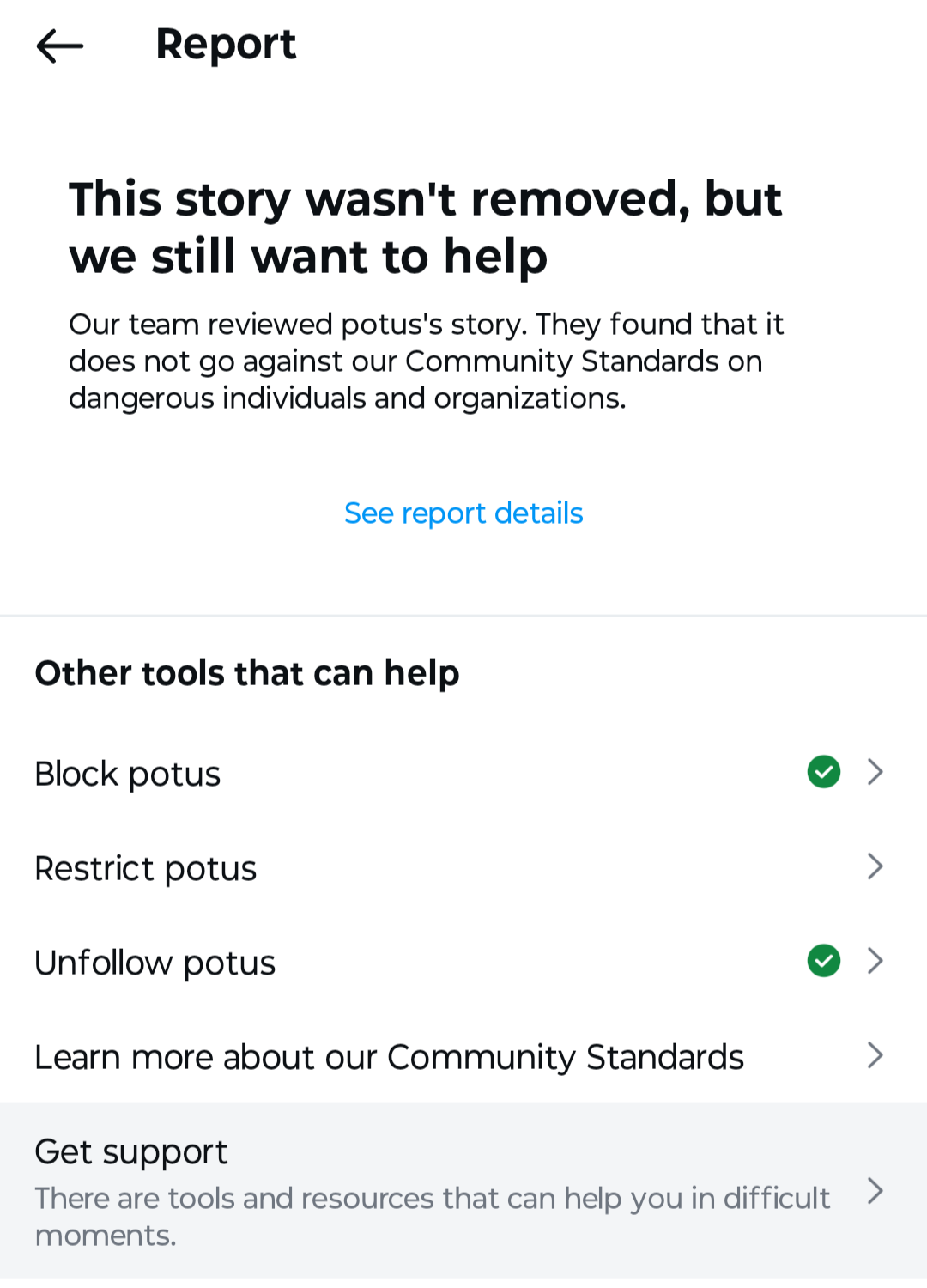
Task: Open Unfollow potus with the chevron arrow
Action: (x=875, y=960)
